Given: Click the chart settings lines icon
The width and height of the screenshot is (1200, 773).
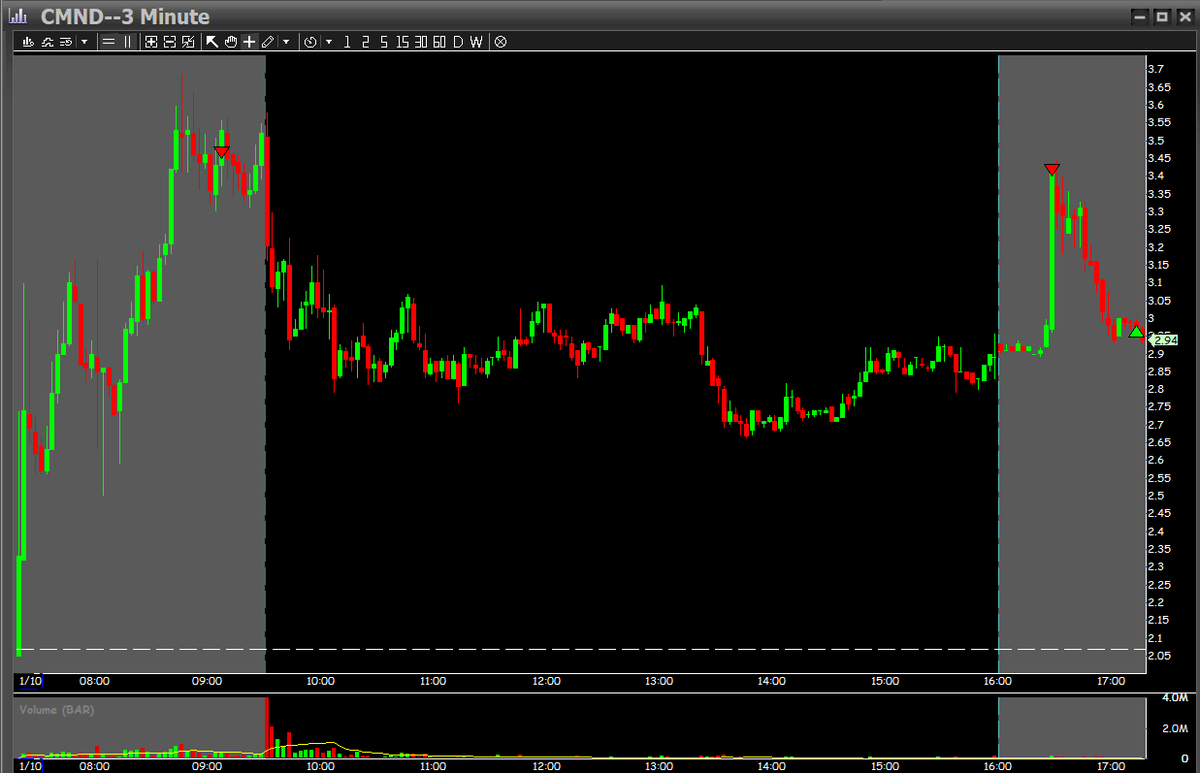Looking at the screenshot, I should tap(66, 42).
